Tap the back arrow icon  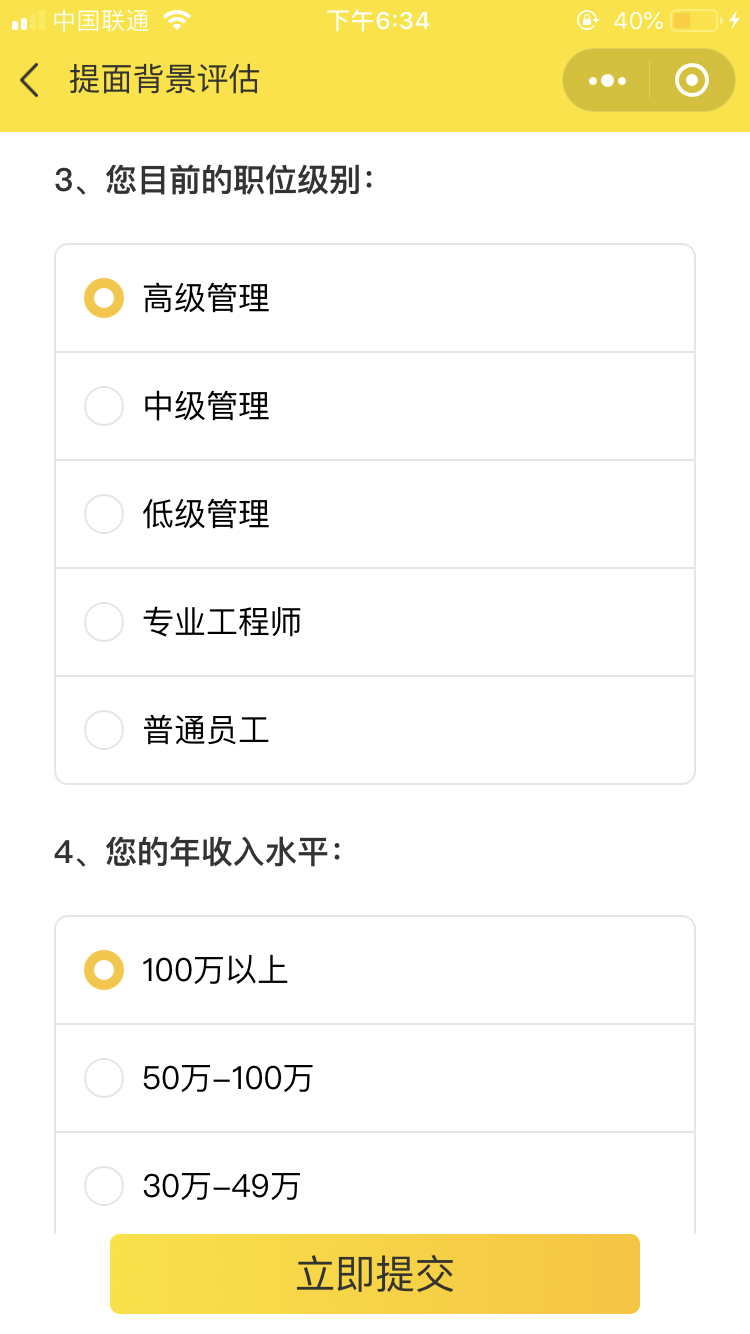pyautogui.click(x=30, y=80)
